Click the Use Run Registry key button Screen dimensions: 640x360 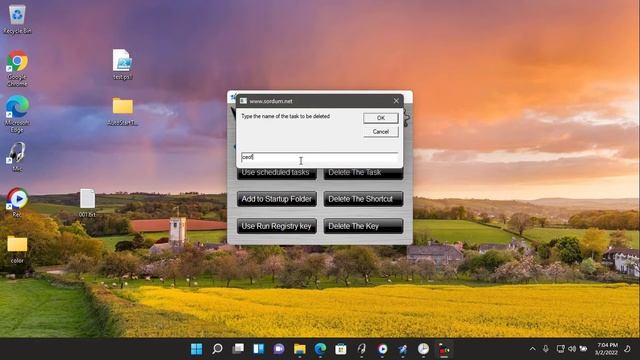click(277, 226)
